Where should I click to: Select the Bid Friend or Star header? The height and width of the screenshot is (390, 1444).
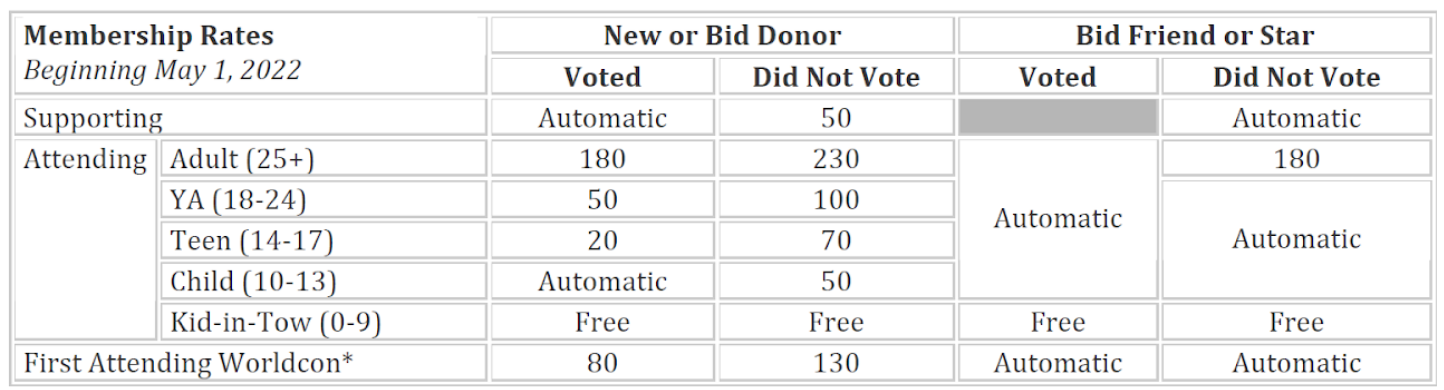point(1195,36)
